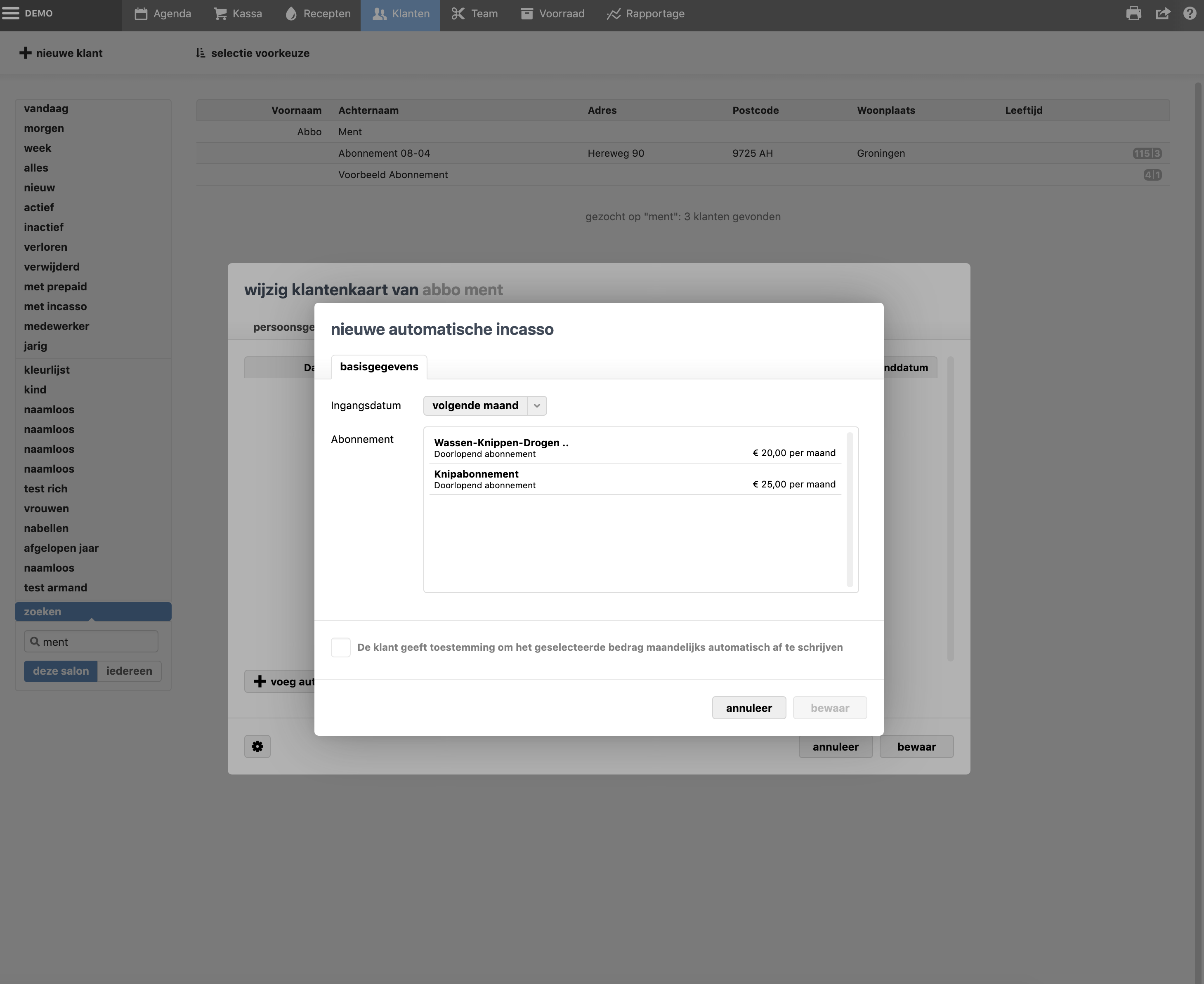Switch search scope to iedereen

point(129,671)
